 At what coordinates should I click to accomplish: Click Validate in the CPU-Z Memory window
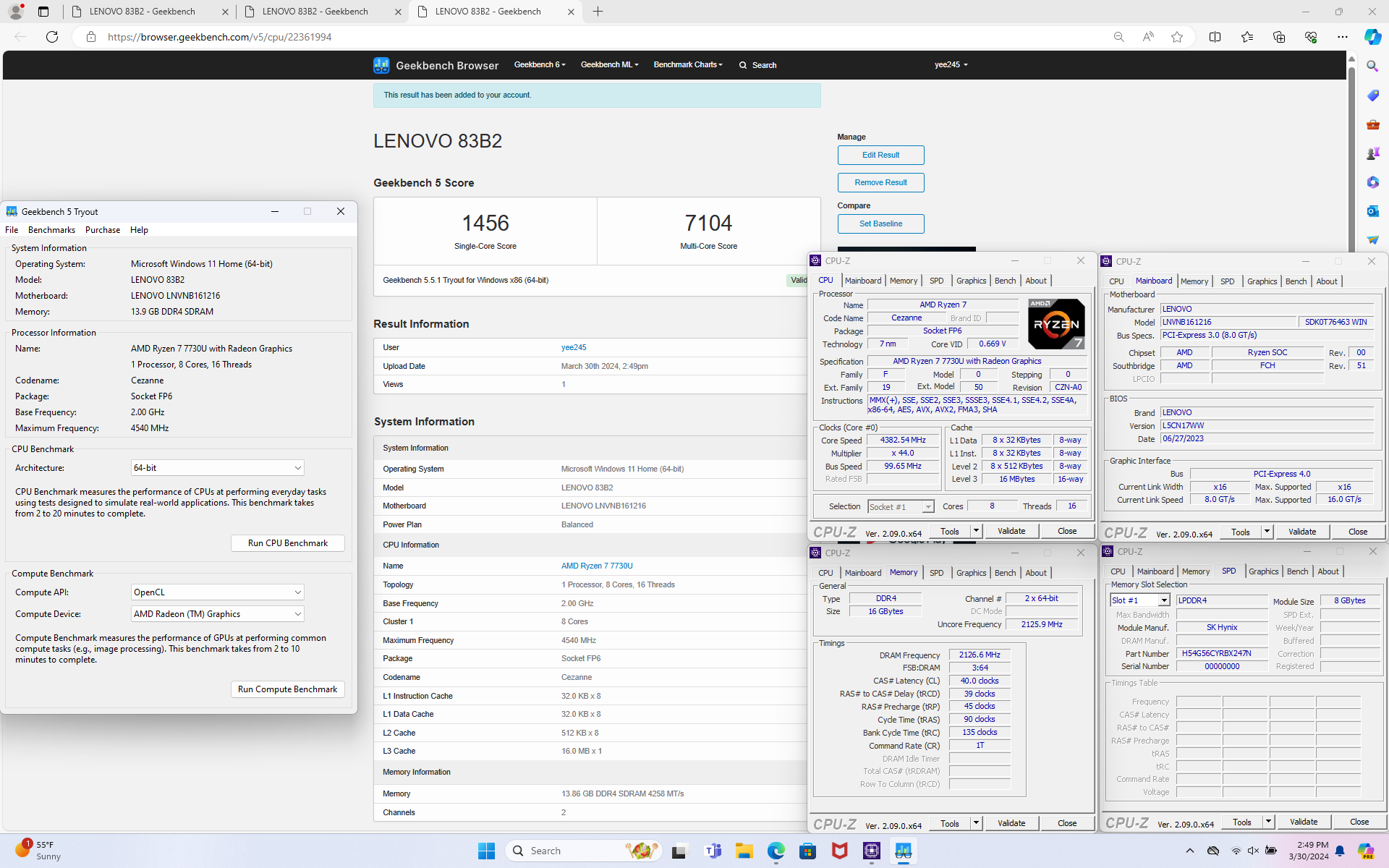click(x=1011, y=823)
